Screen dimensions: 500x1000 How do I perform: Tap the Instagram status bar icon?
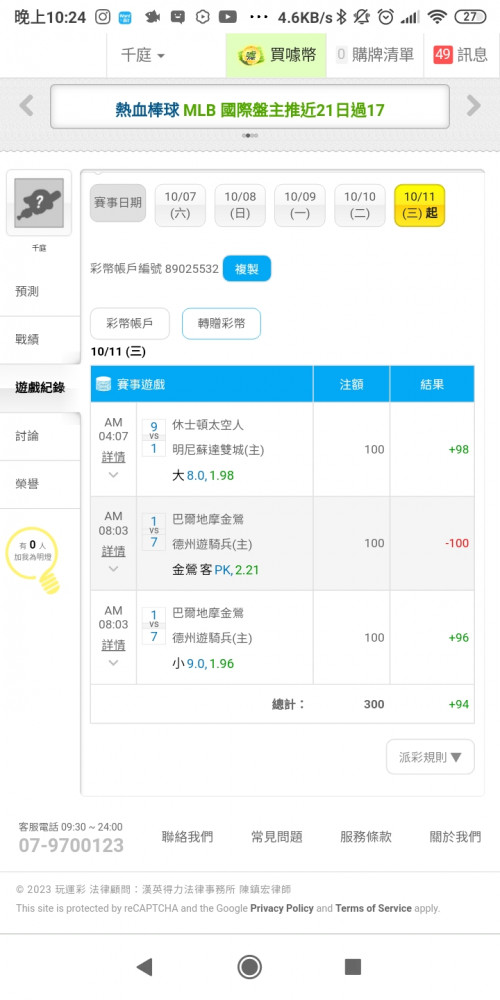click(103, 17)
